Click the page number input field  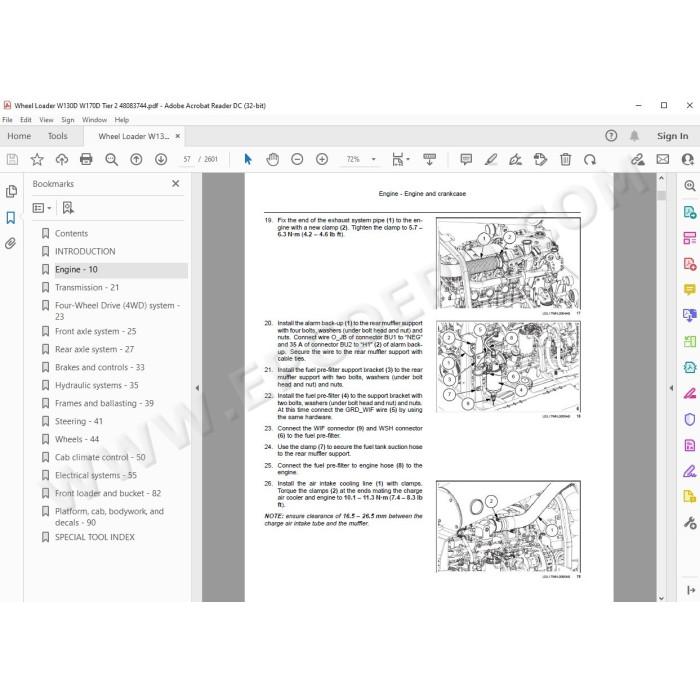(x=187, y=159)
